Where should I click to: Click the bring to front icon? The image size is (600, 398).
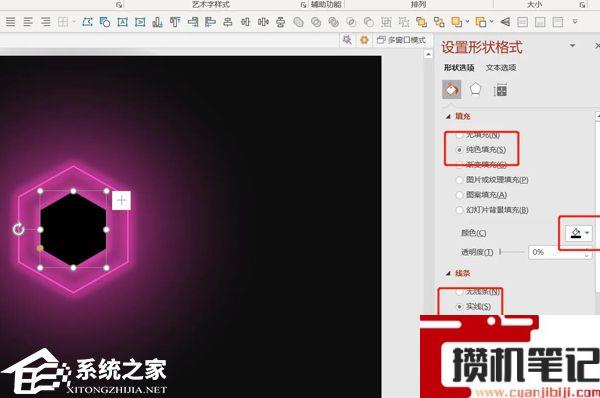tap(421, 22)
